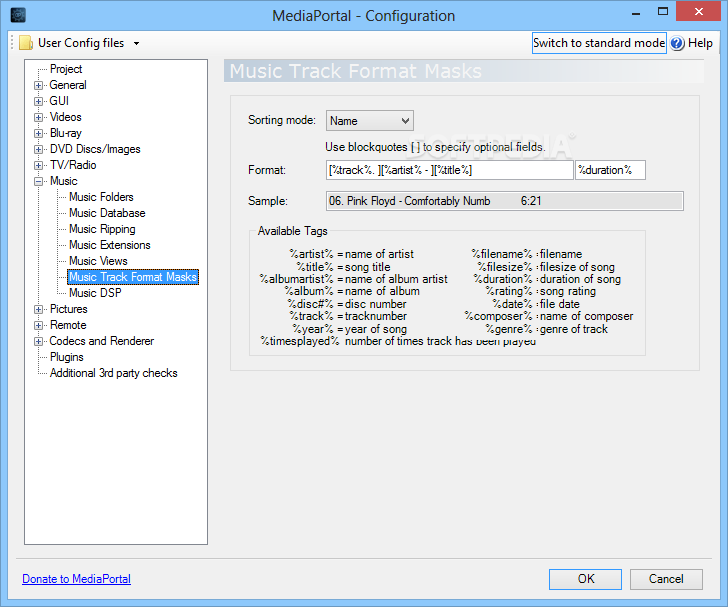The width and height of the screenshot is (728, 607).
Task: Click the Format mask input field
Action: click(x=449, y=170)
